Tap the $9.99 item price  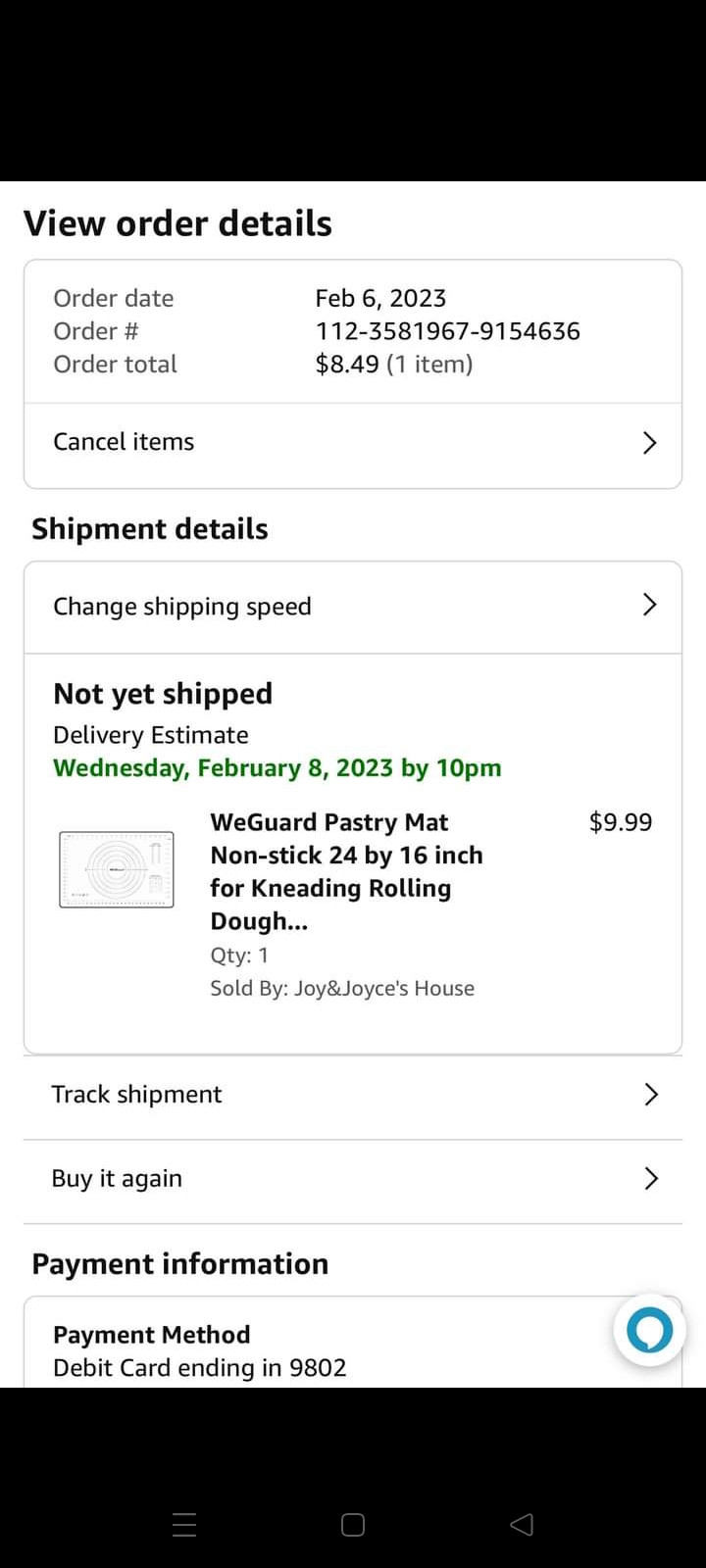coord(620,822)
